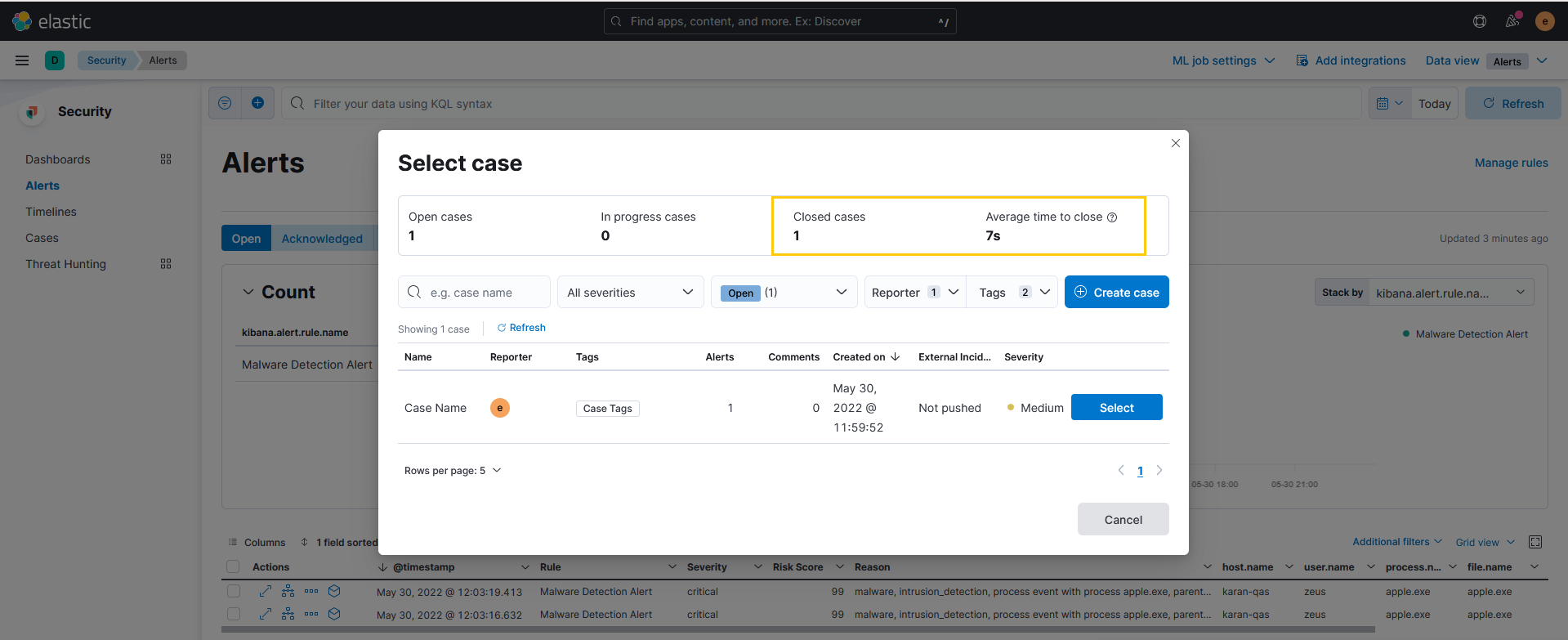Refresh the cases list link
The width and height of the screenshot is (1568, 640).
pos(521,328)
